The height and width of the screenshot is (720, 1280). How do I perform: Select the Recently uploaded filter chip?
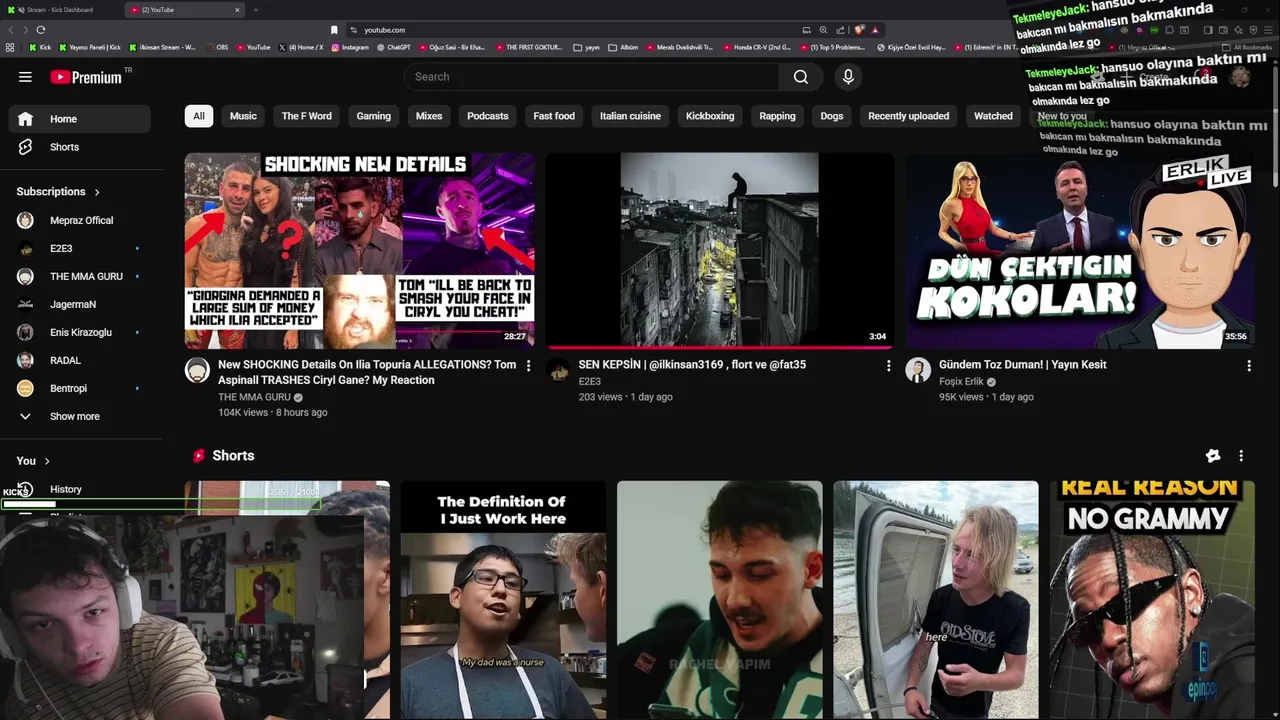(908, 116)
